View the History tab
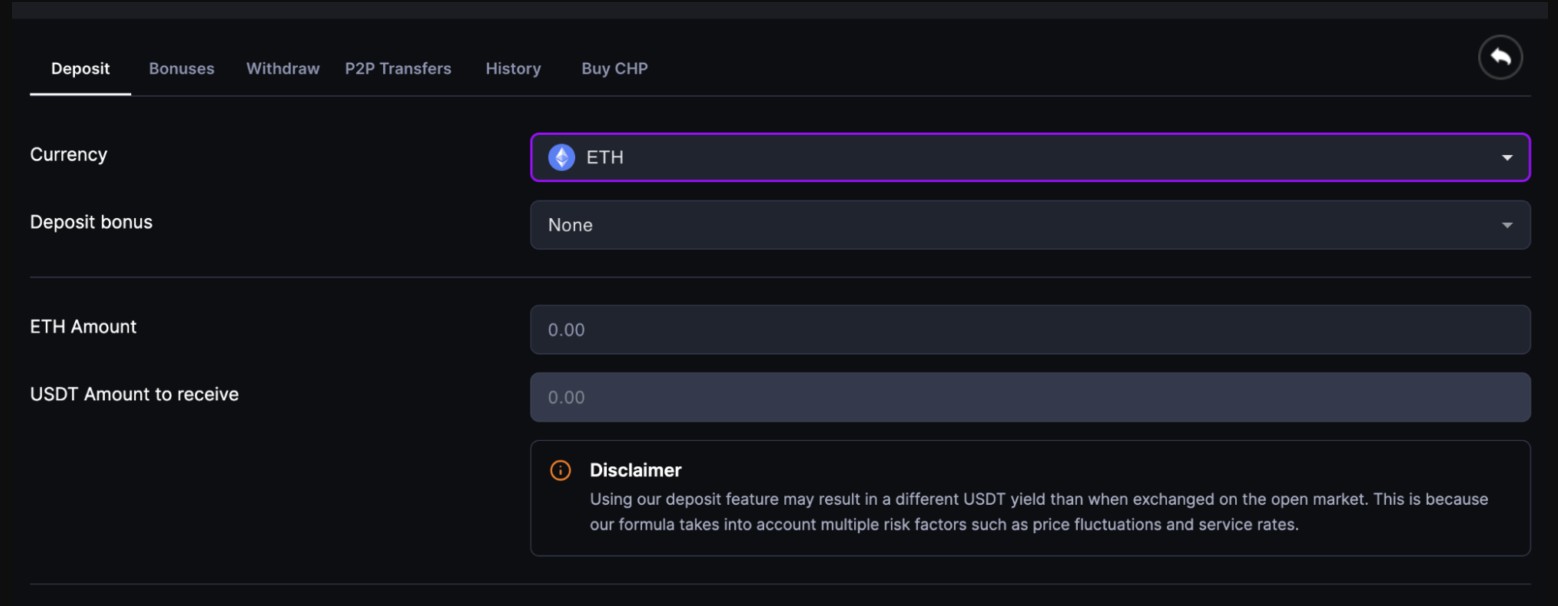 513,69
